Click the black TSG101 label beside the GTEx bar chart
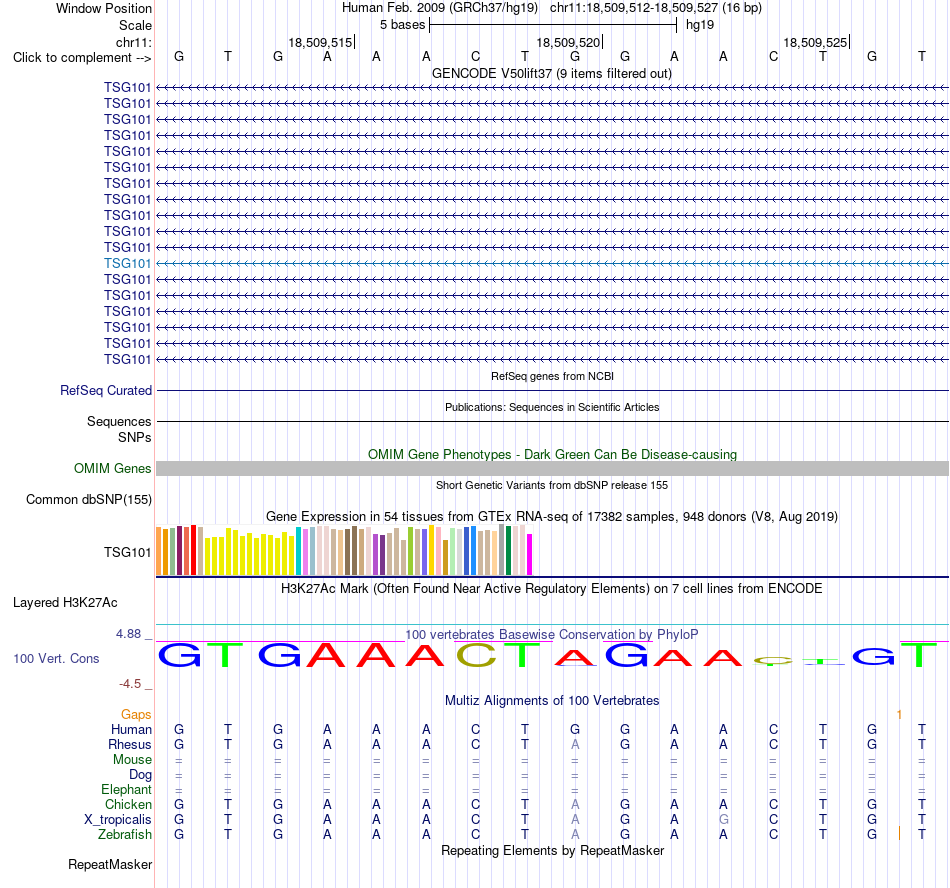 pos(127,552)
